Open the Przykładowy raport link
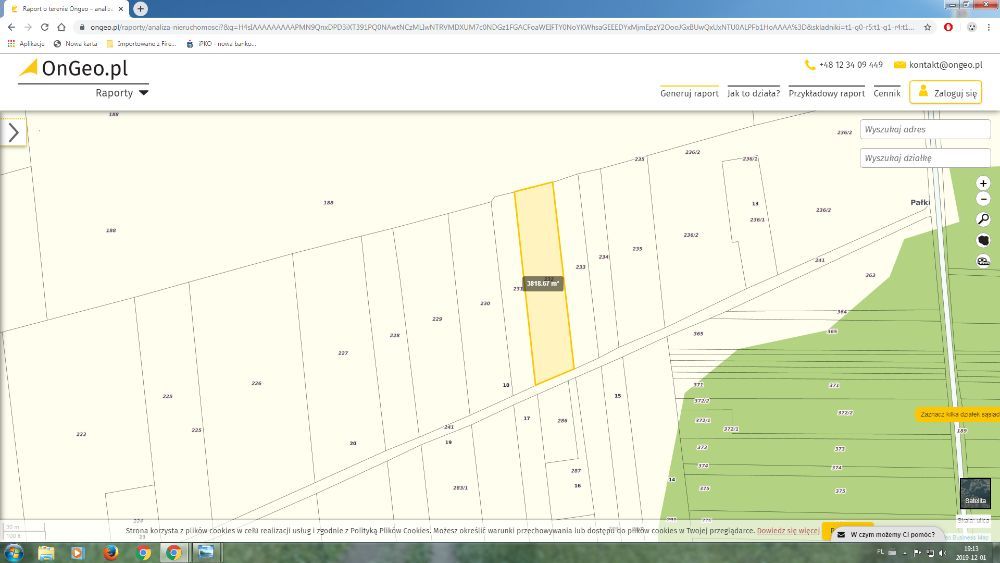 [x=826, y=93]
